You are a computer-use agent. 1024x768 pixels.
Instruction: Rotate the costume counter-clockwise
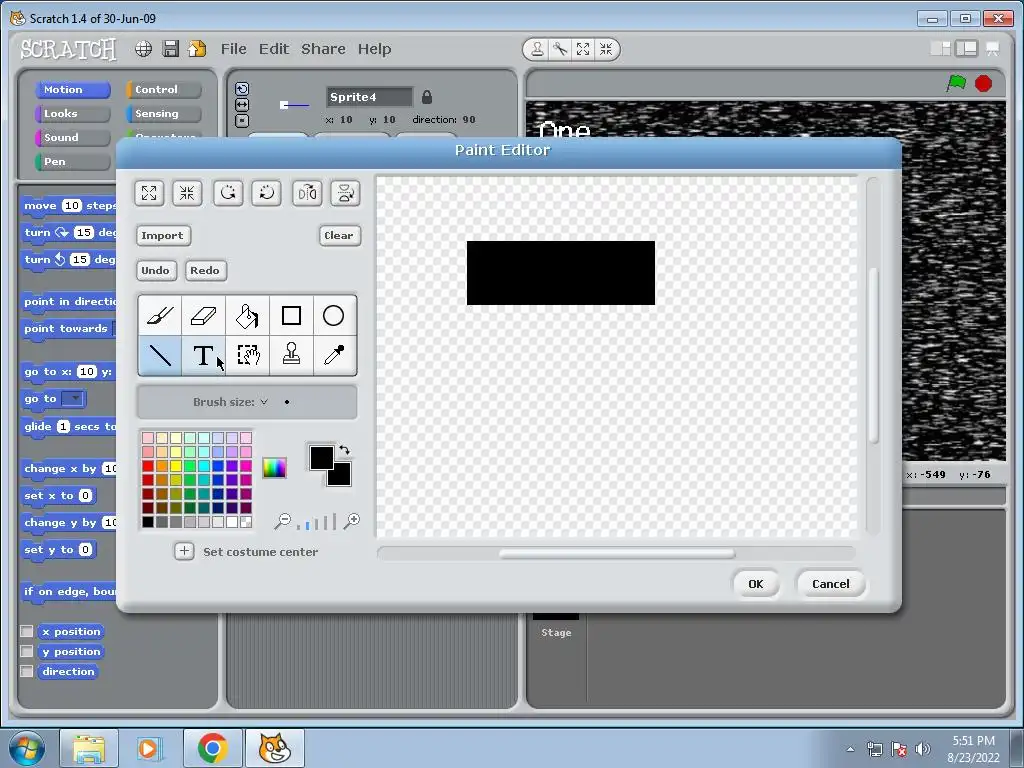[x=228, y=193]
